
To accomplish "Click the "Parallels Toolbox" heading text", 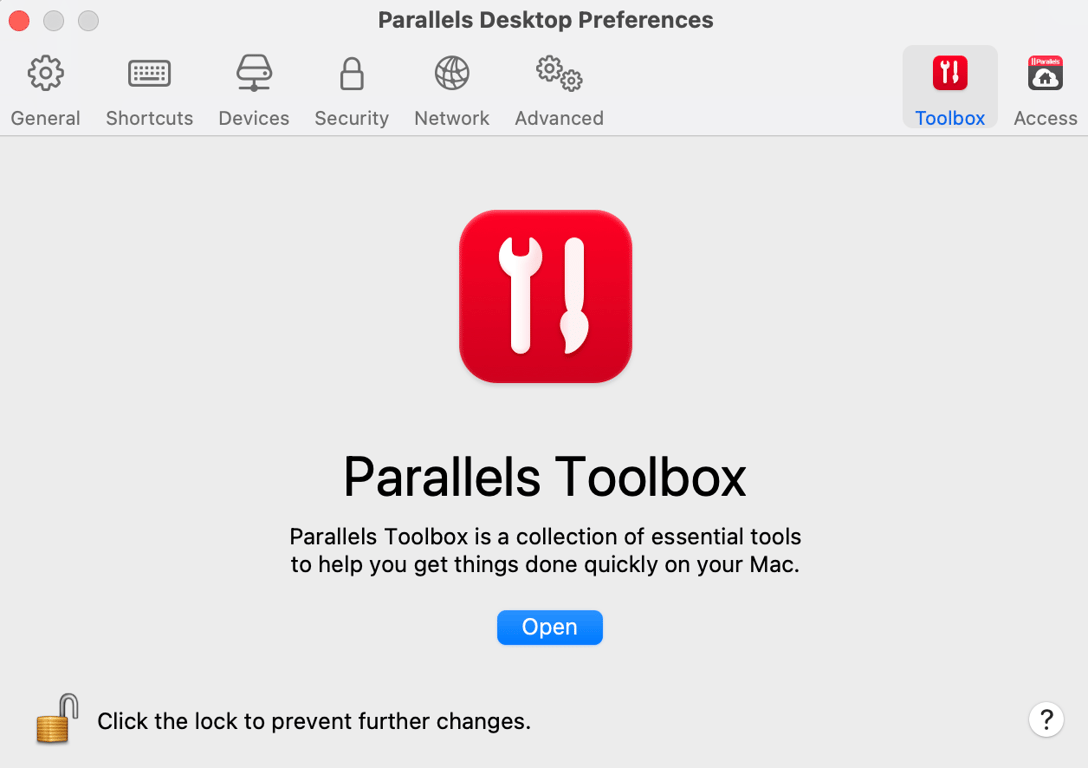I will [x=545, y=477].
